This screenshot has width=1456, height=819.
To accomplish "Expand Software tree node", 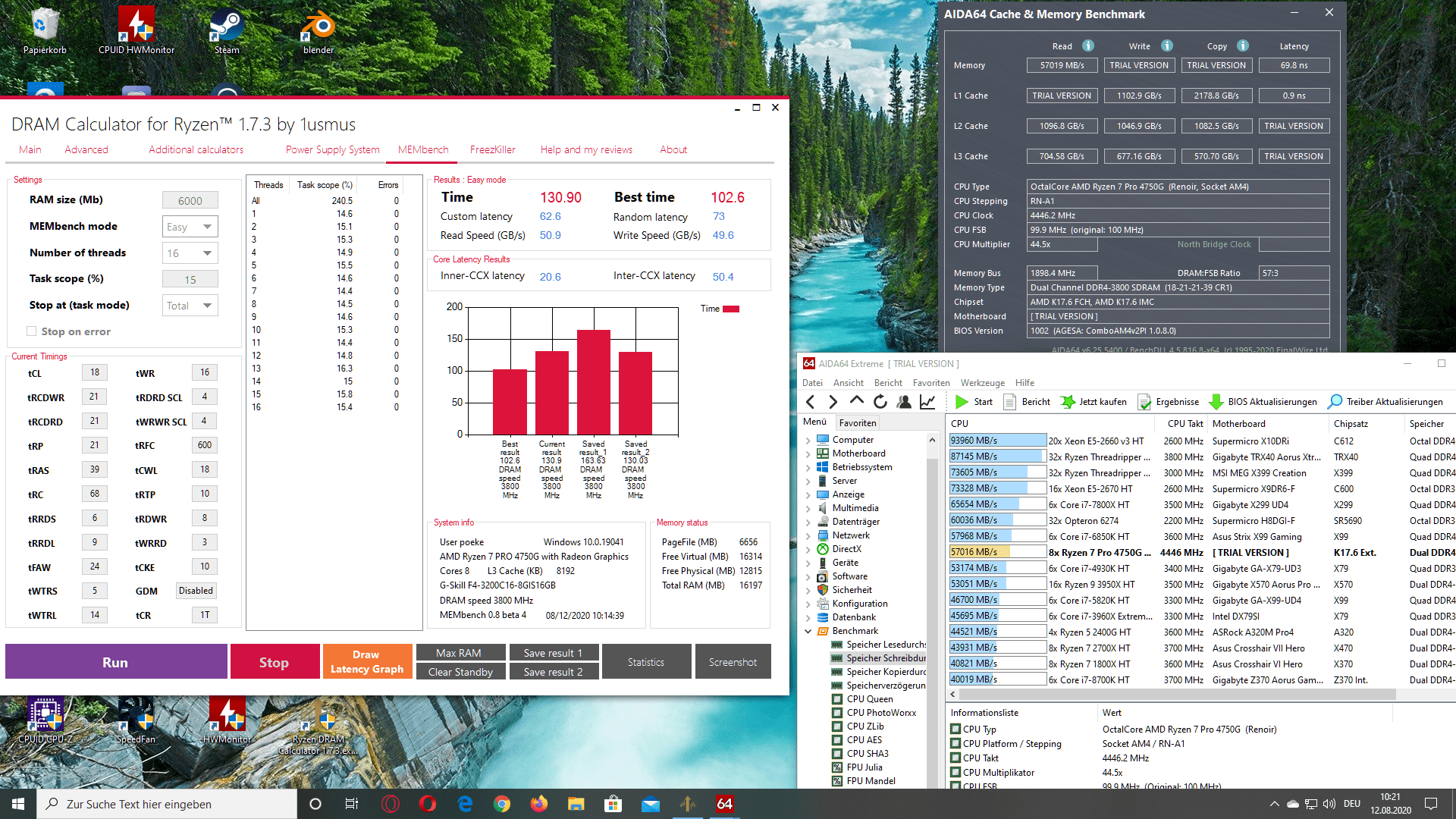I will (808, 576).
